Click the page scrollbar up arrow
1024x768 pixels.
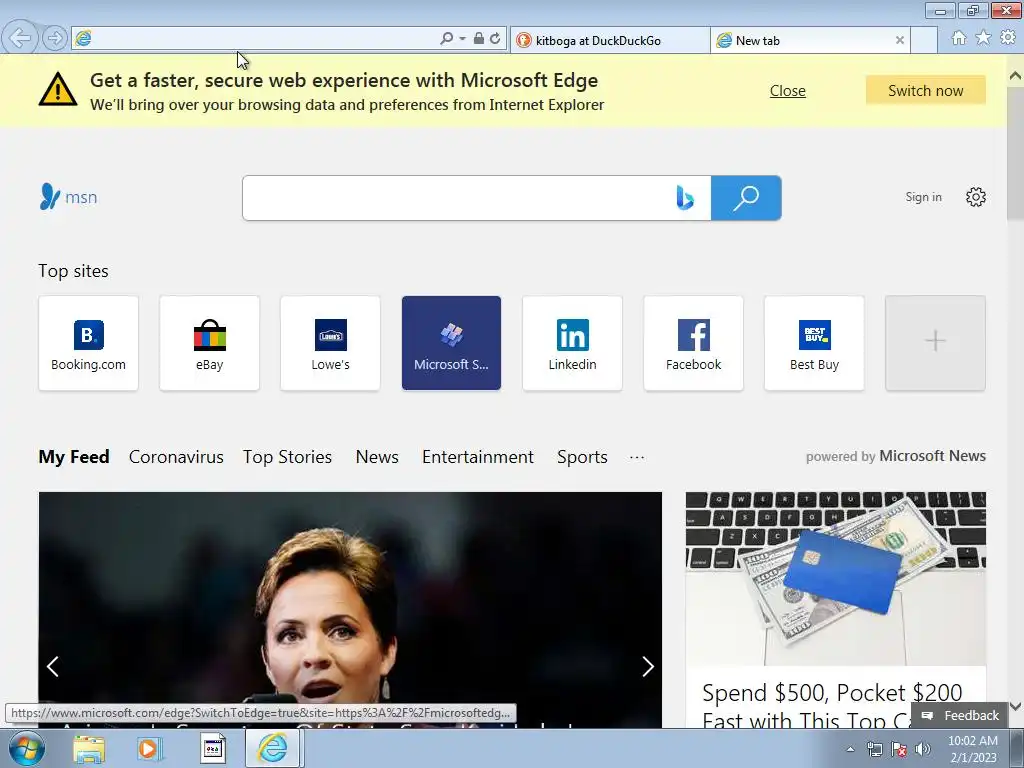pyautogui.click(x=1015, y=76)
